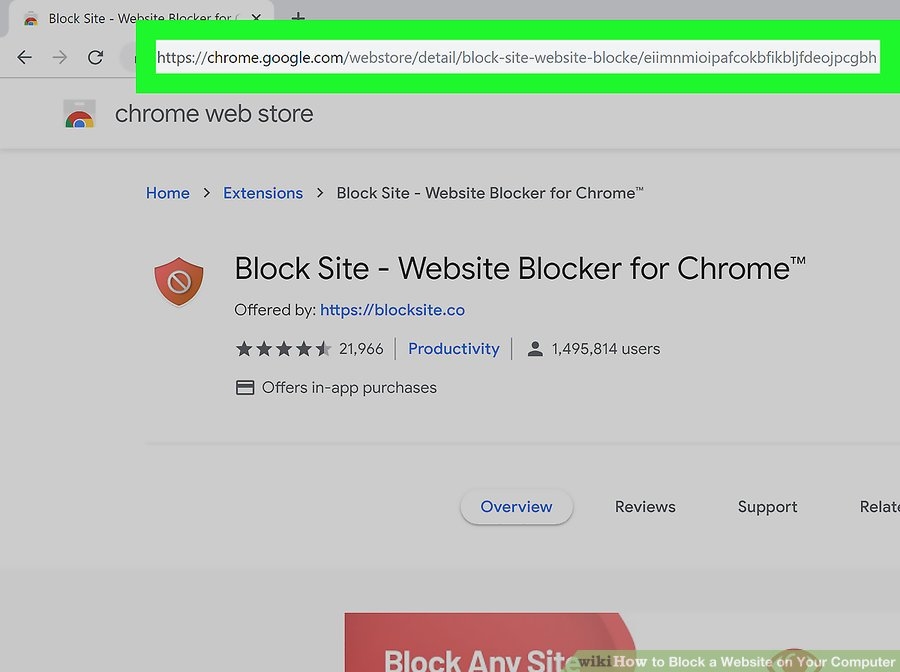The image size is (900, 672).
Task: Click the Chrome Web Store logo icon
Action: coord(79,114)
